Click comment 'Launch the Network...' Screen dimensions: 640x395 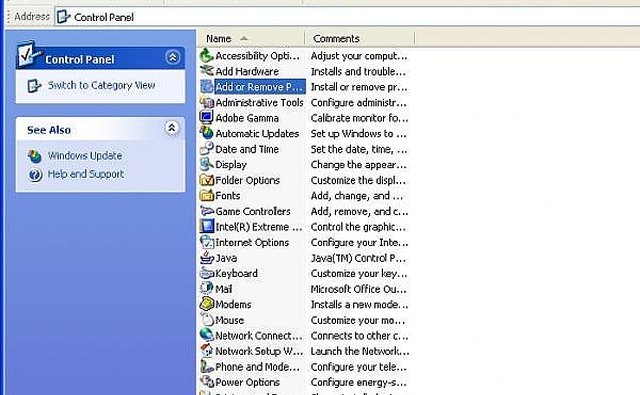(x=360, y=351)
